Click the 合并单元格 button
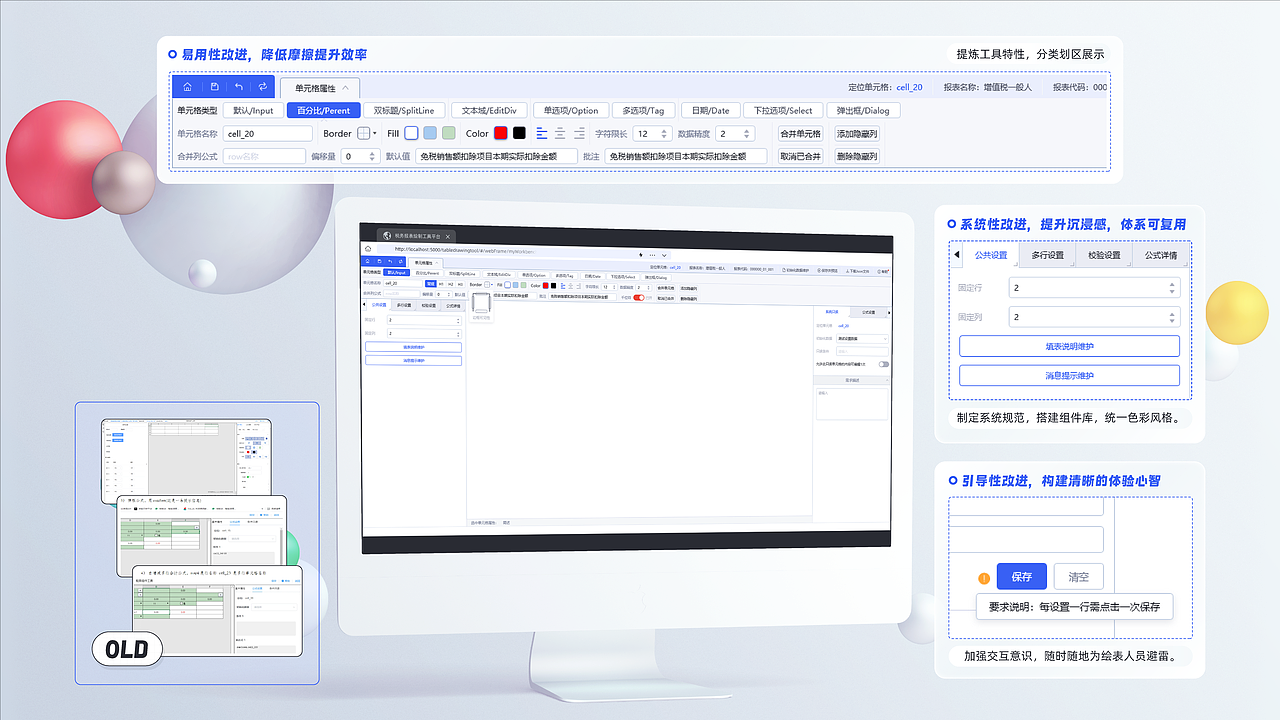Image resolution: width=1280 pixels, height=720 pixels. 800,133
